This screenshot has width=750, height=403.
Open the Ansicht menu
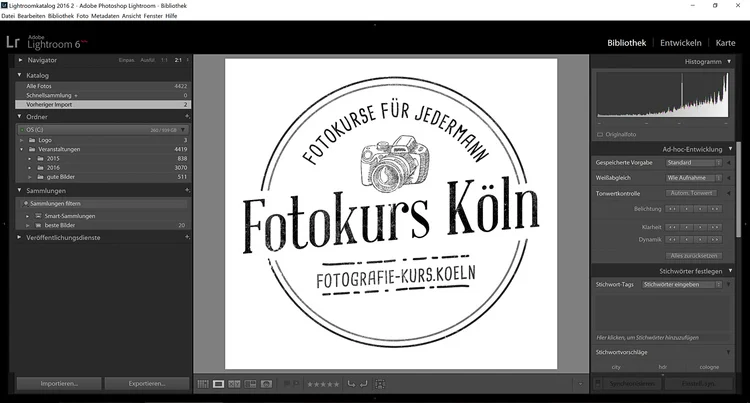click(132, 16)
